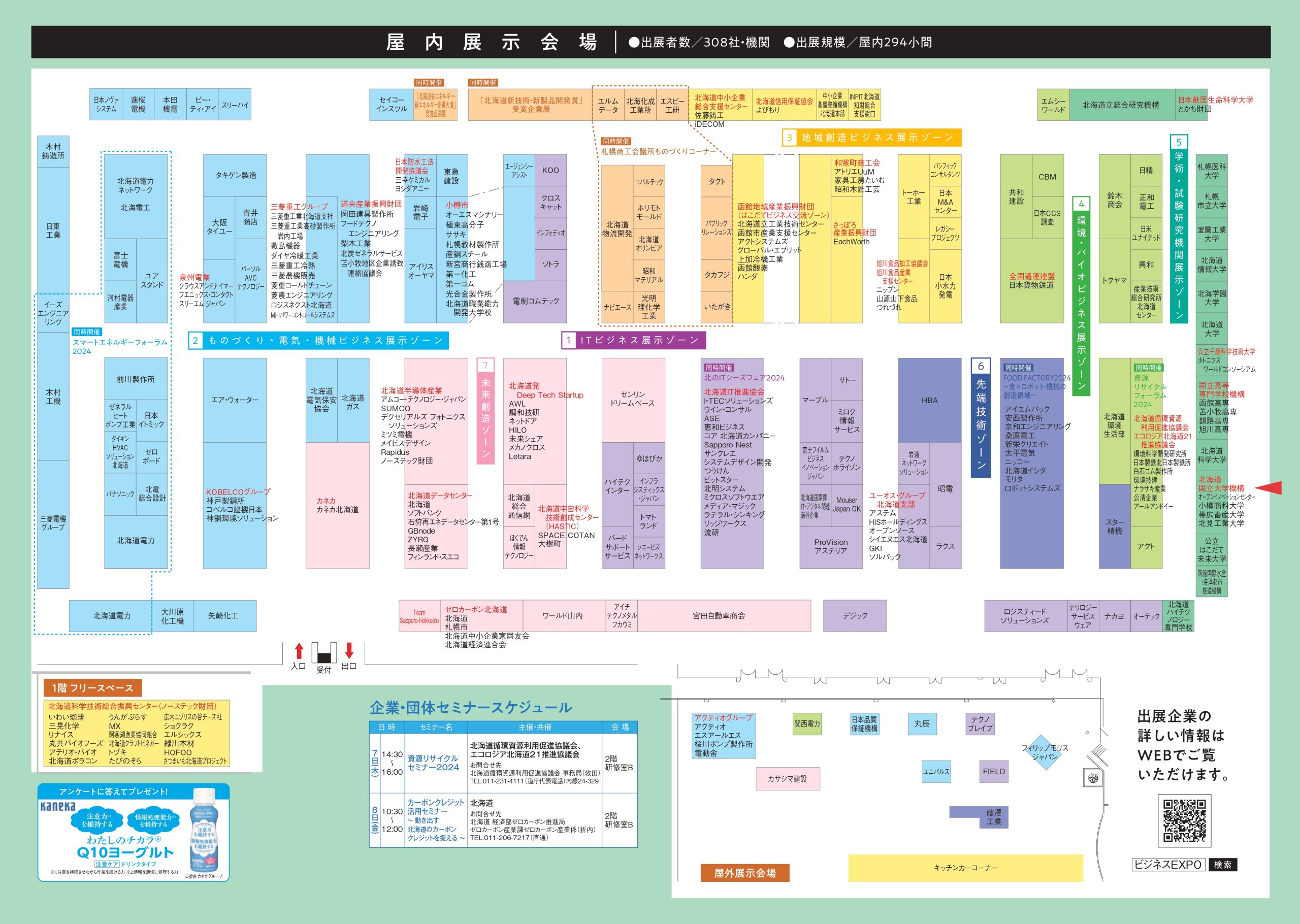Click the スター精機 booth
This screenshot has width=1300, height=924.
(1115, 526)
